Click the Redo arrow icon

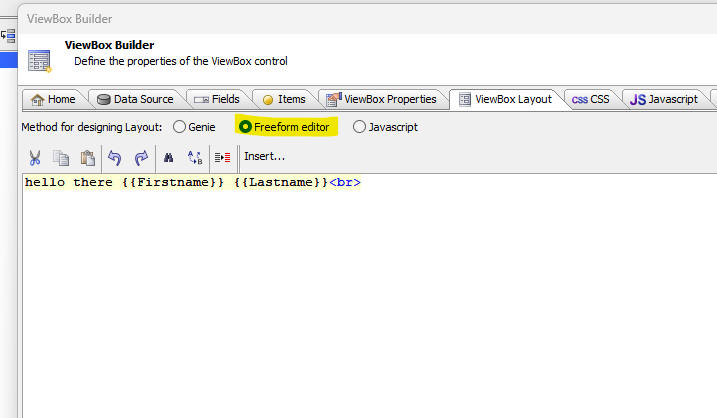(141, 157)
